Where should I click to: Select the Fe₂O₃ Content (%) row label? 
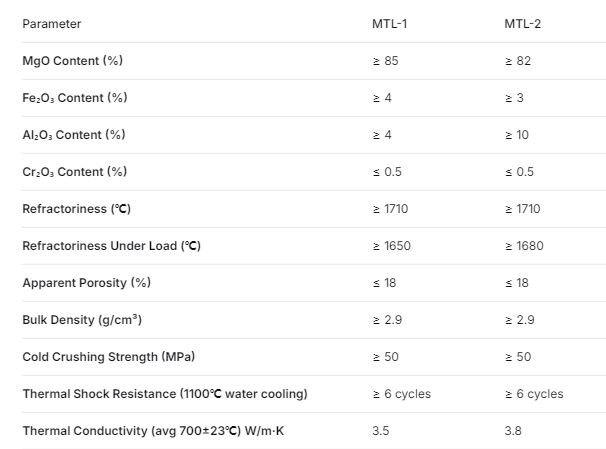[75, 98]
